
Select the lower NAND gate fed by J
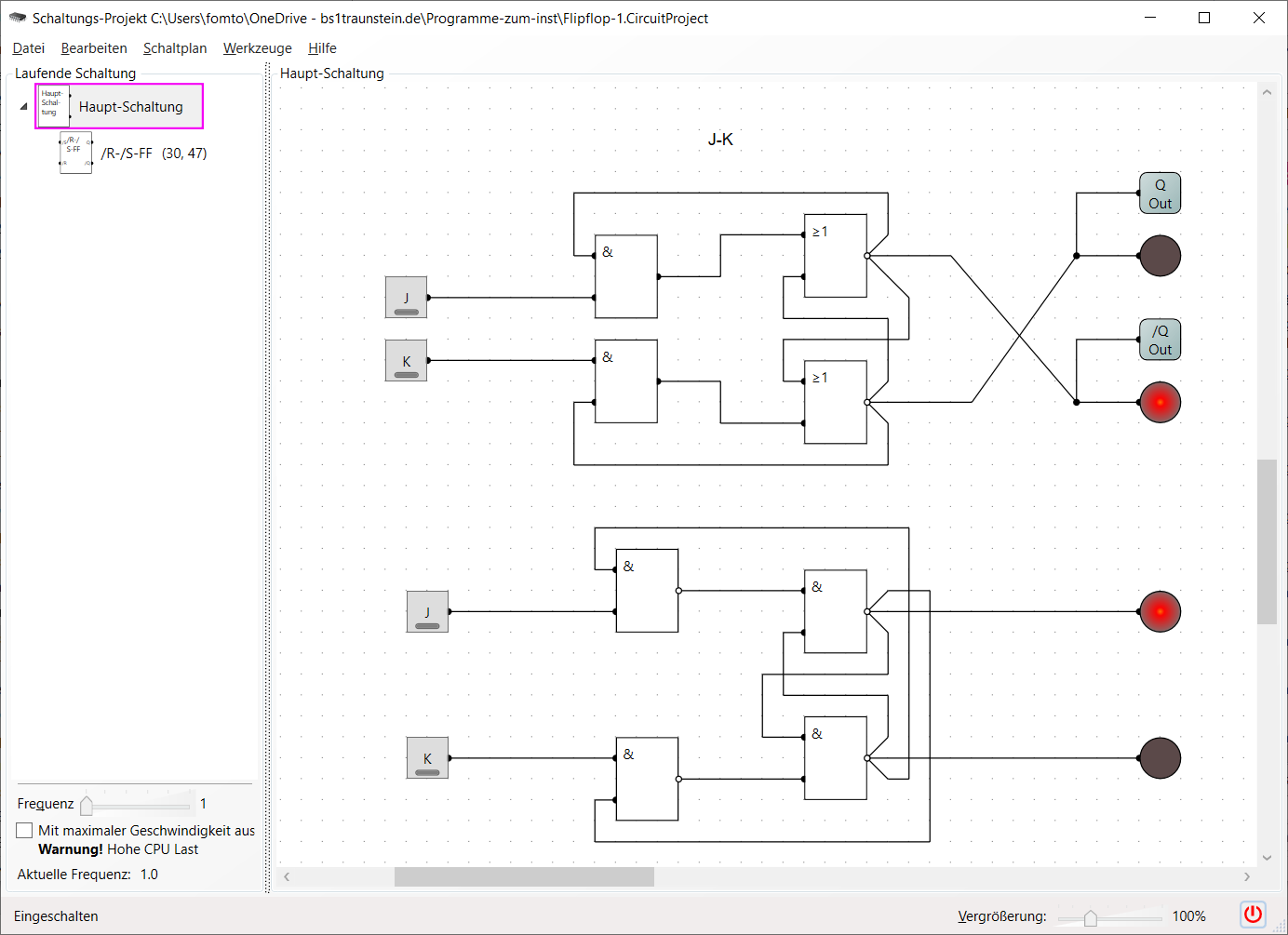point(647,591)
